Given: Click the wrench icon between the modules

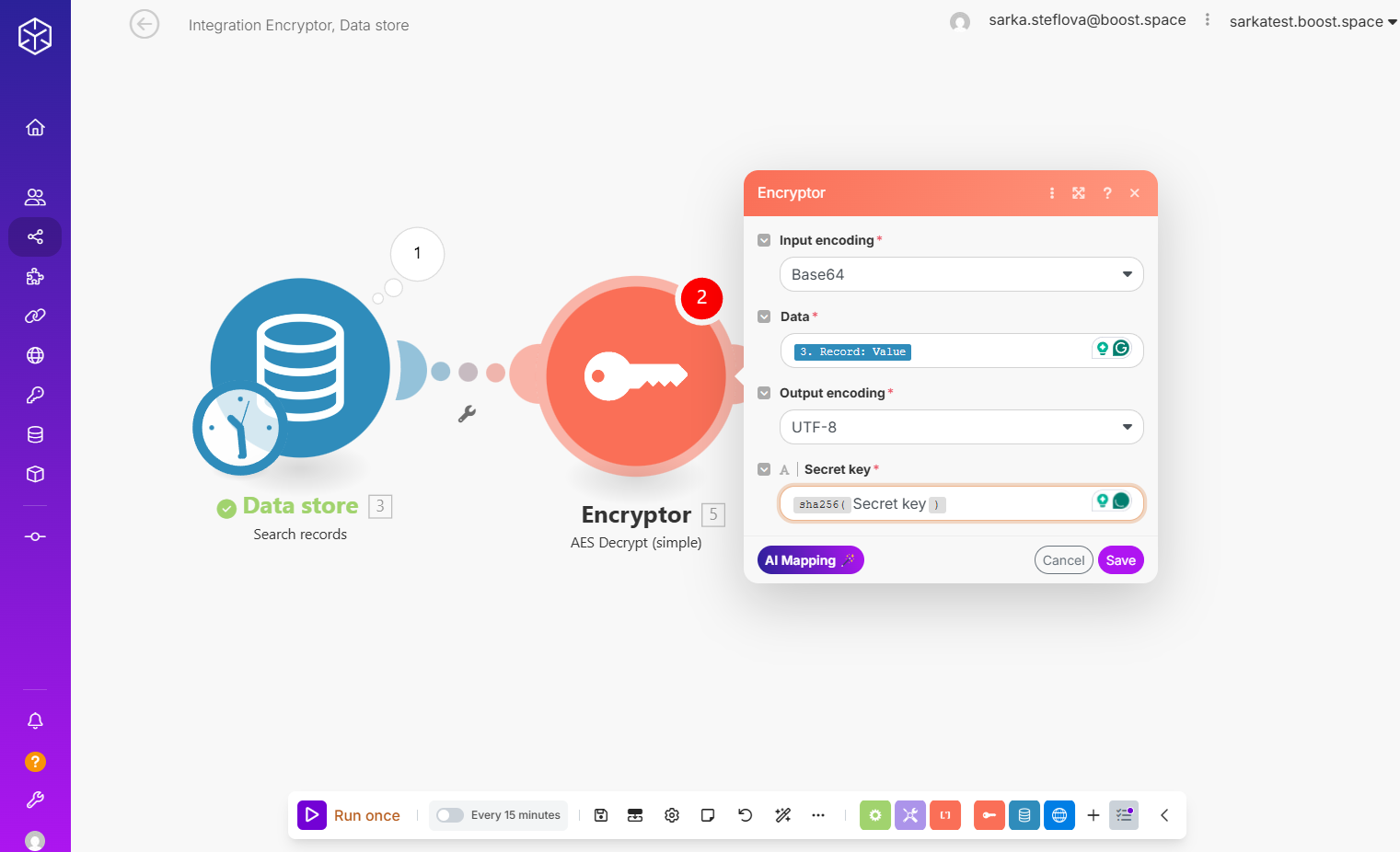Looking at the screenshot, I should pyautogui.click(x=467, y=414).
